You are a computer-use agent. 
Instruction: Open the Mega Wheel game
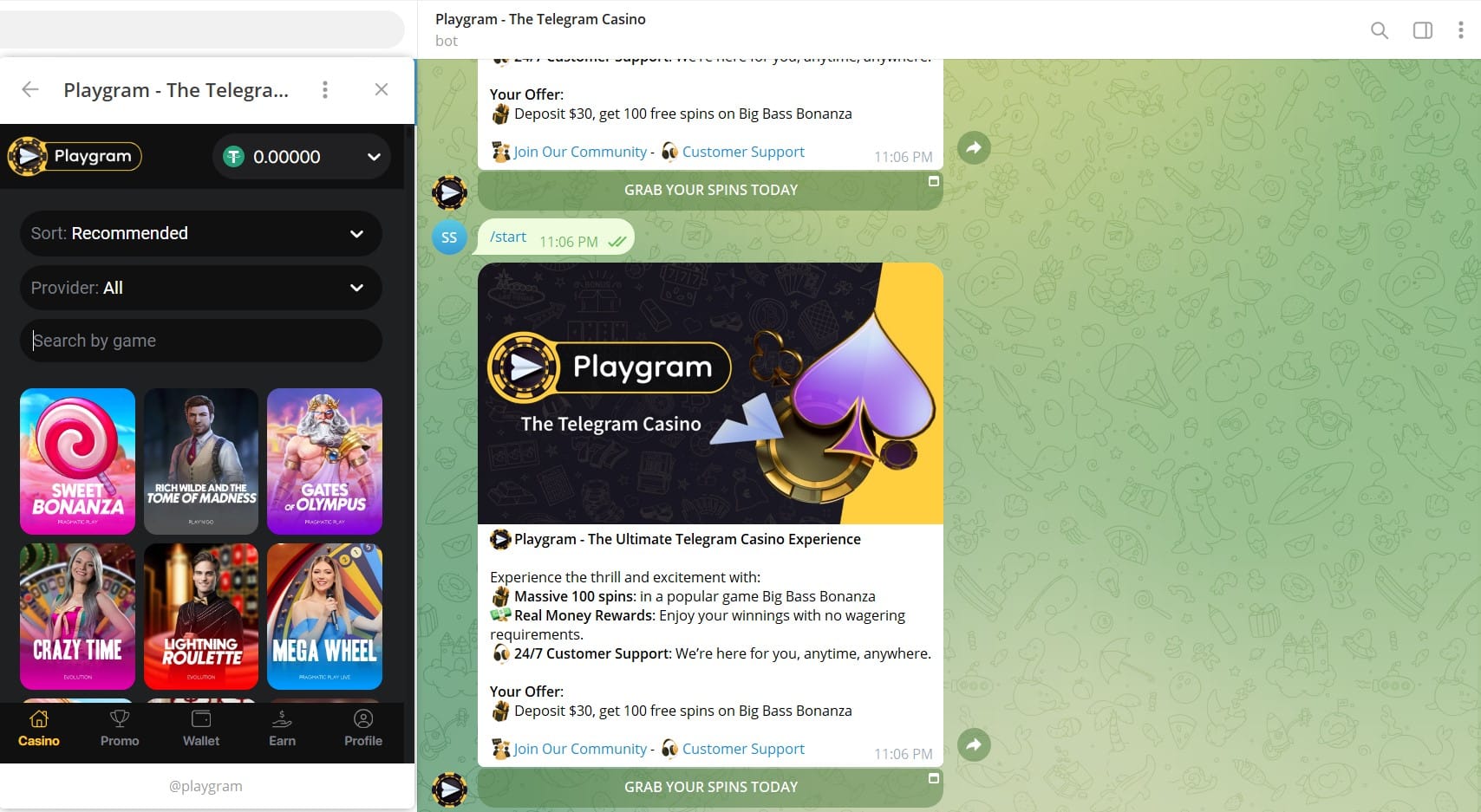click(x=324, y=616)
